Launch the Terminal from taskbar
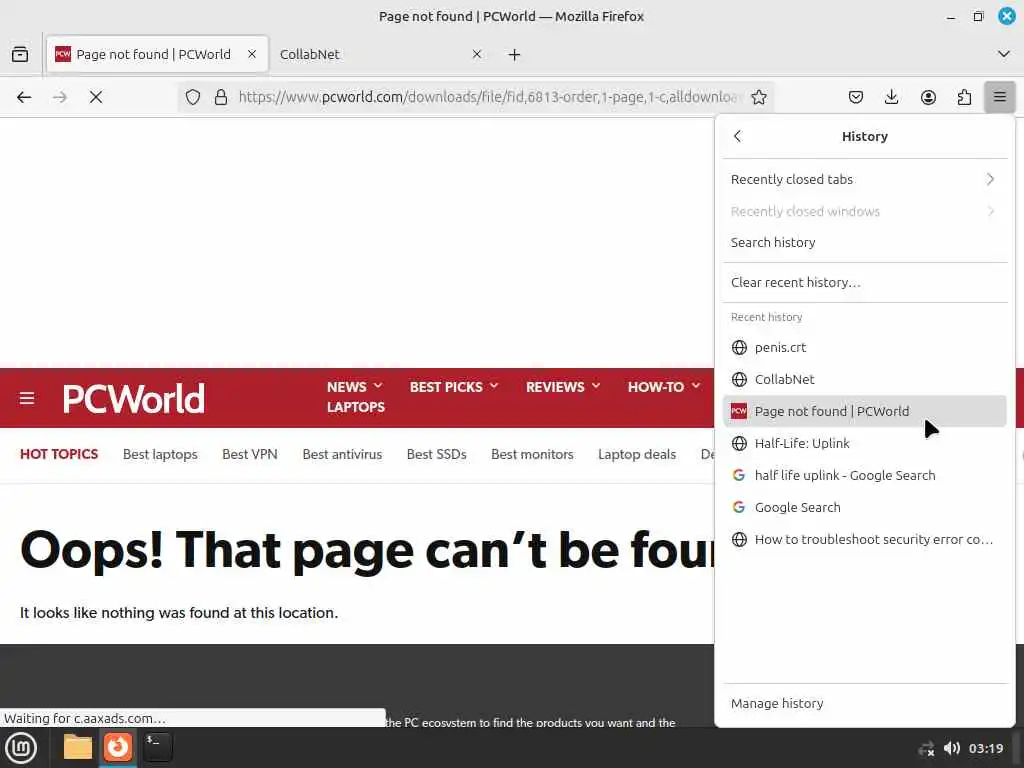The height and width of the screenshot is (768, 1024). 157,747
